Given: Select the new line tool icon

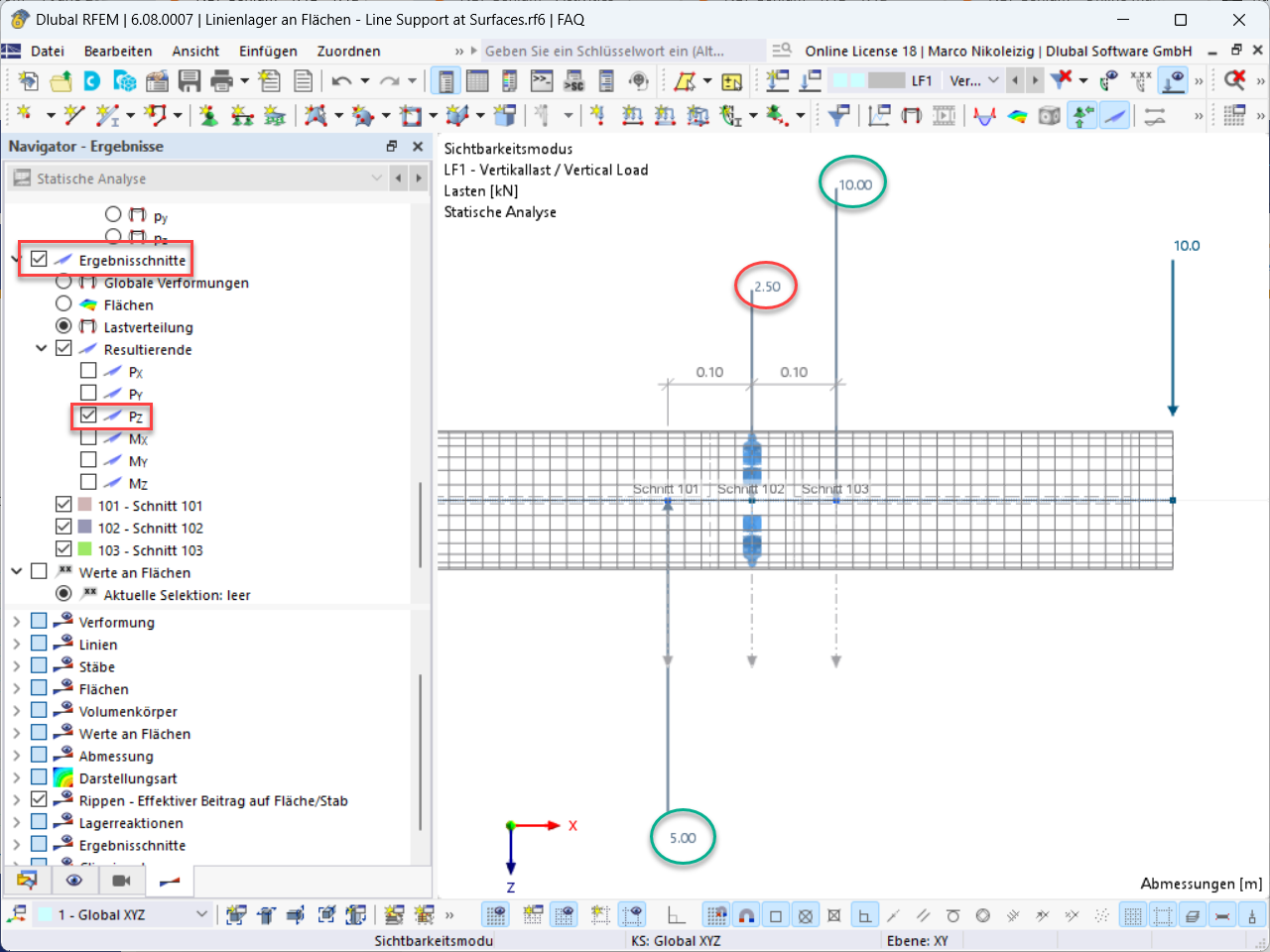Looking at the screenshot, I should [74, 116].
